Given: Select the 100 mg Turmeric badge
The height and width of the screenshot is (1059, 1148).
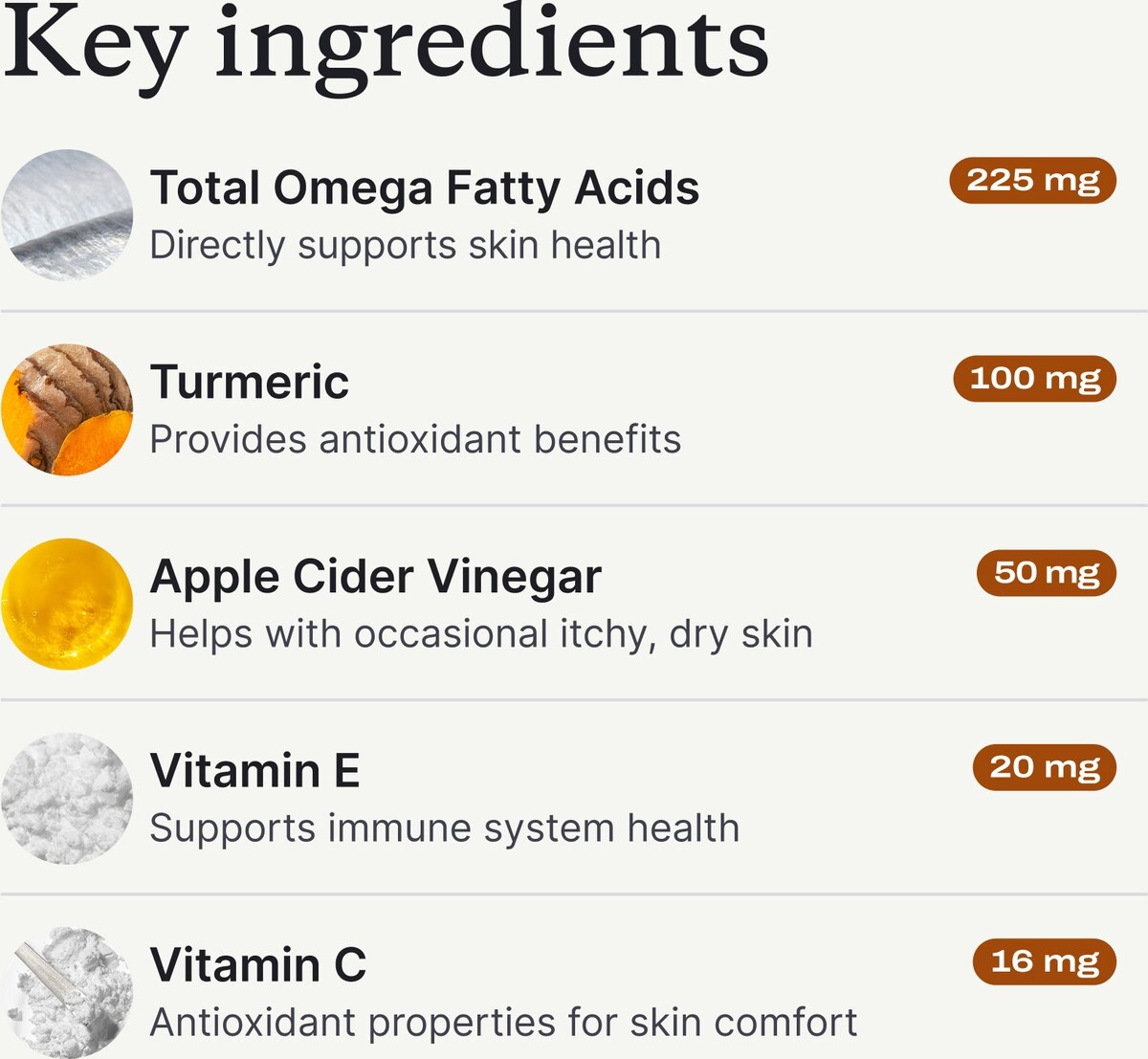Looking at the screenshot, I should pyautogui.click(x=1035, y=378).
